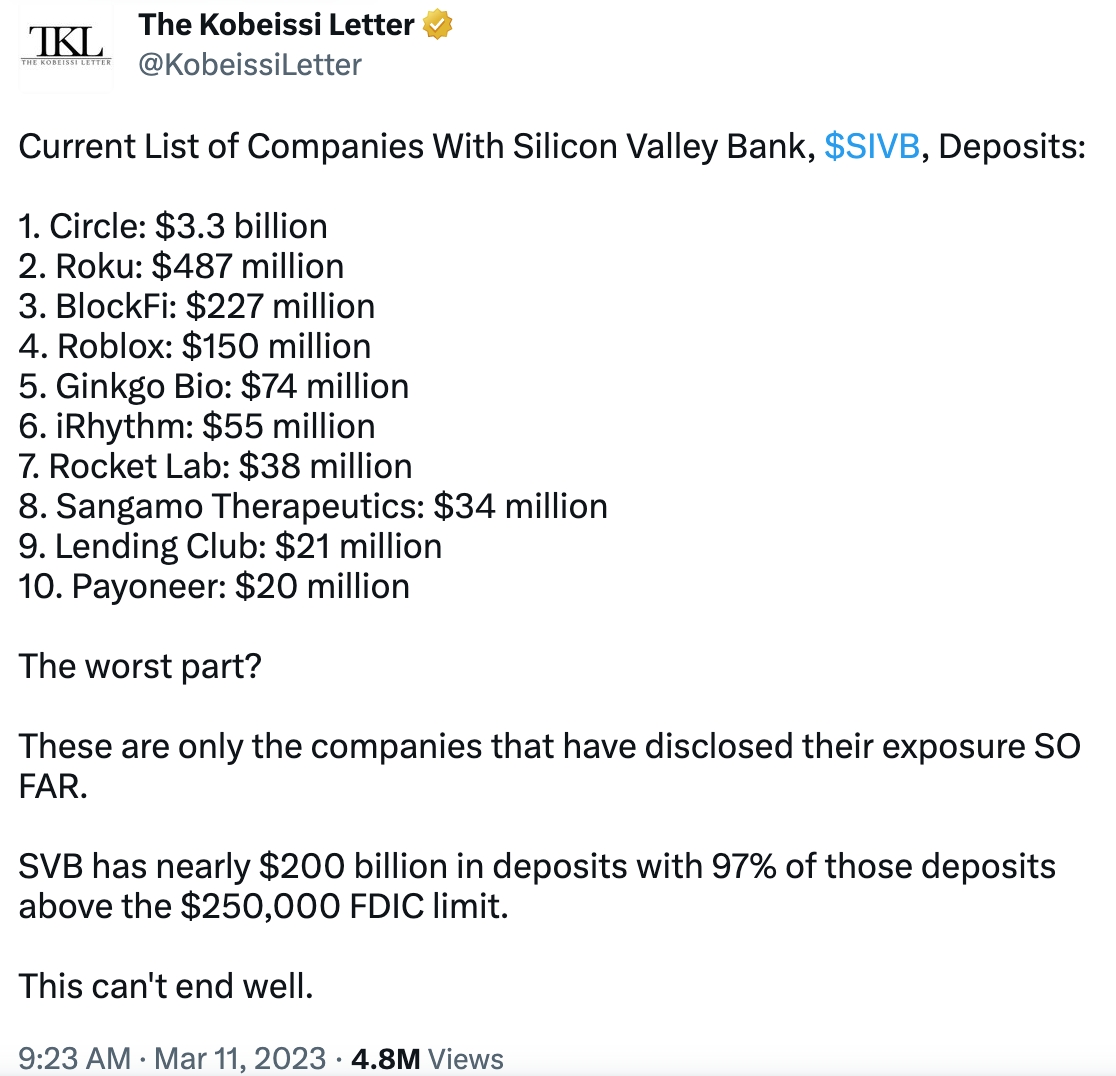Click the Circle $3.3 billion line
Screen dimensions: 1116x1076
point(173,226)
